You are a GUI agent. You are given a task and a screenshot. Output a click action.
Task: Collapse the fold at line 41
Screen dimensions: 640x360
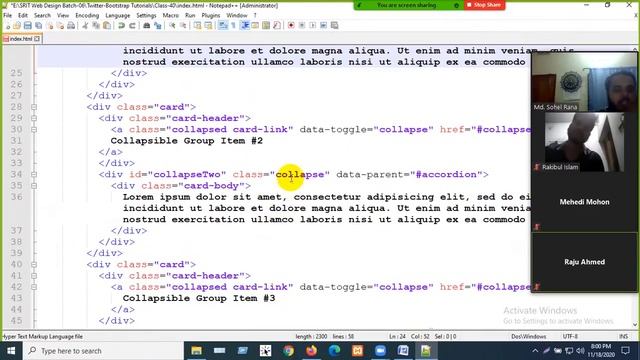click(34, 276)
